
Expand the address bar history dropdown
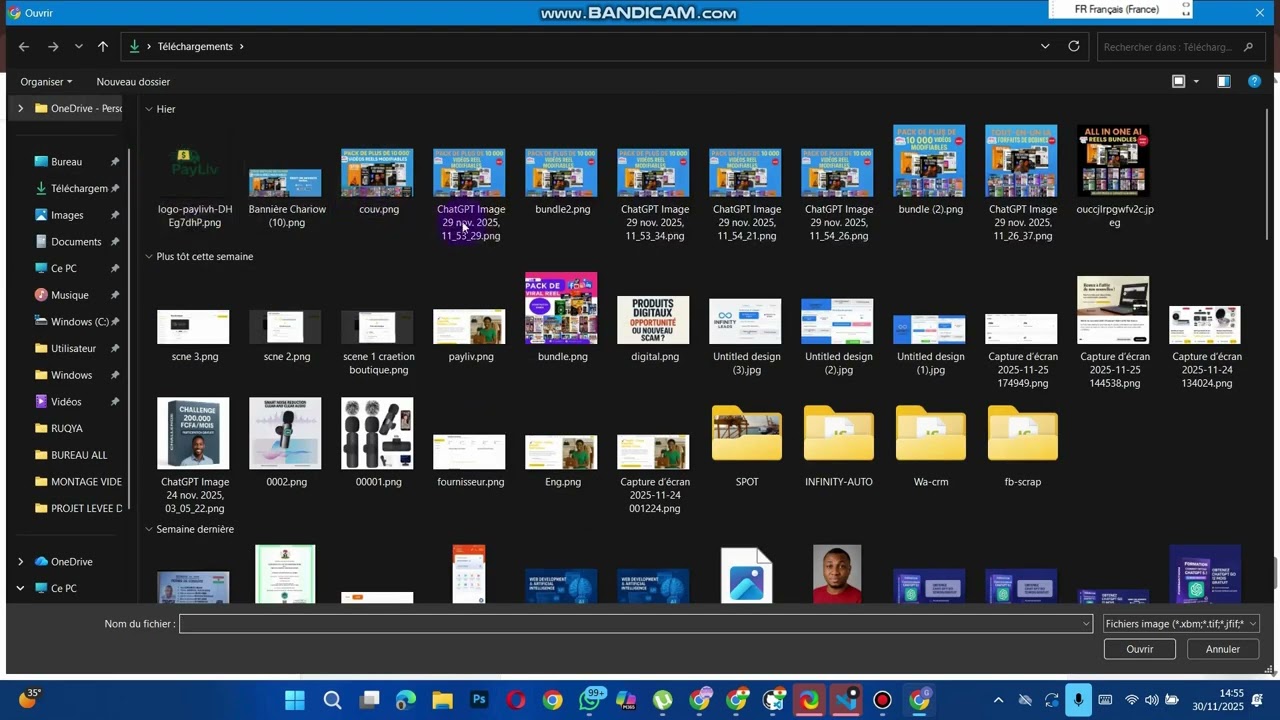[1045, 46]
